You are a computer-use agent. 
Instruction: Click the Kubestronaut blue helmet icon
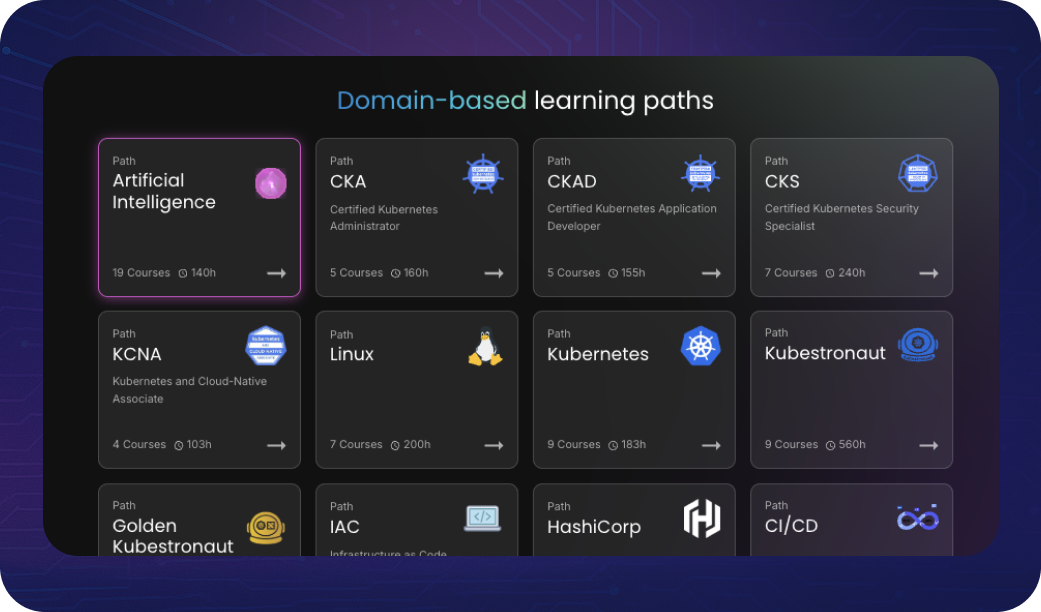click(918, 344)
